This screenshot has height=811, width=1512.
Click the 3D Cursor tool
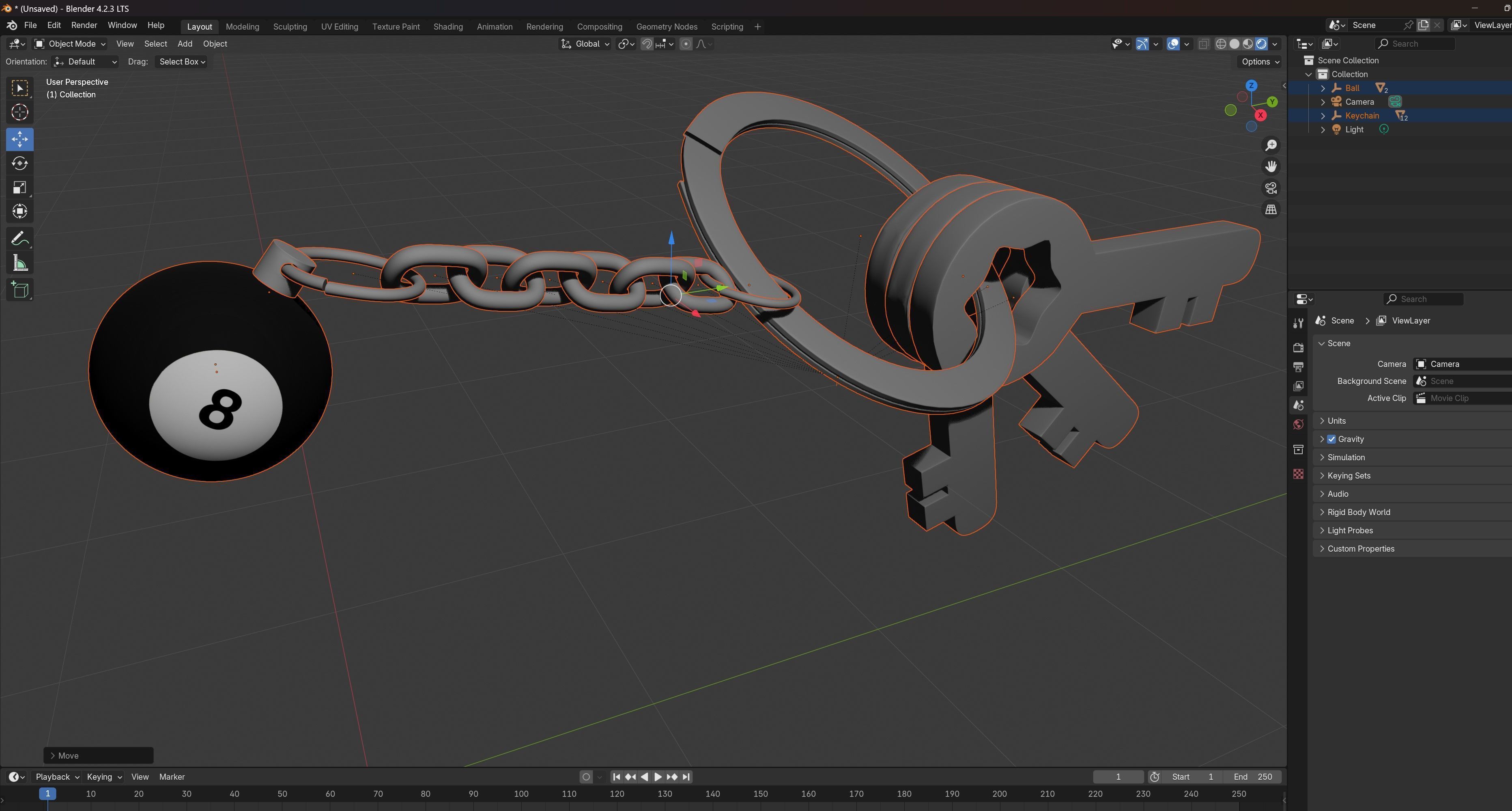(19, 112)
